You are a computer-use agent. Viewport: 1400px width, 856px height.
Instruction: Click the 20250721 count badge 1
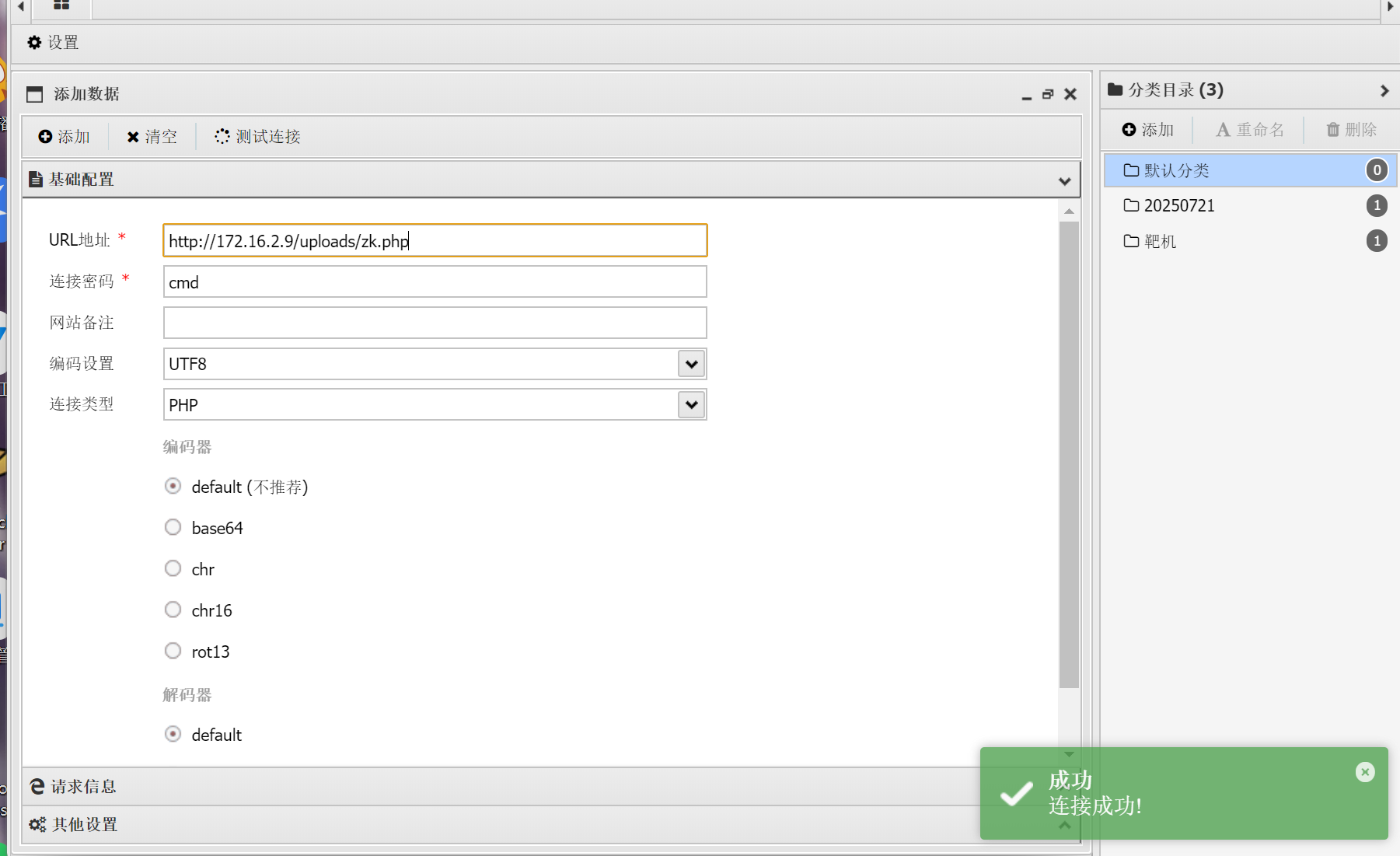1377,205
